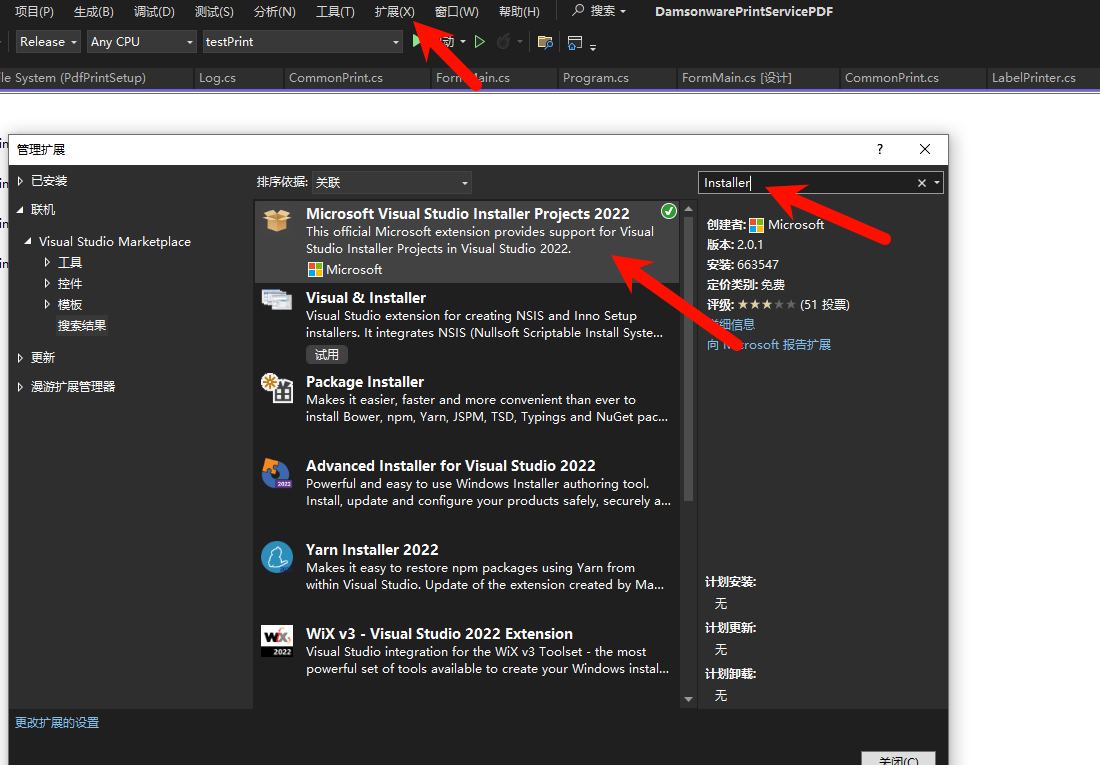The height and width of the screenshot is (765, 1100).
Task: Click the search magnifier icon in menu bar
Action: pyautogui.click(x=578, y=11)
